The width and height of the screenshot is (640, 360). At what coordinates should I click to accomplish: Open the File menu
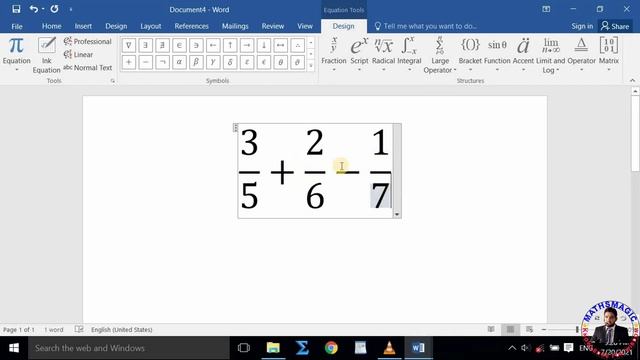(x=17, y=26)
